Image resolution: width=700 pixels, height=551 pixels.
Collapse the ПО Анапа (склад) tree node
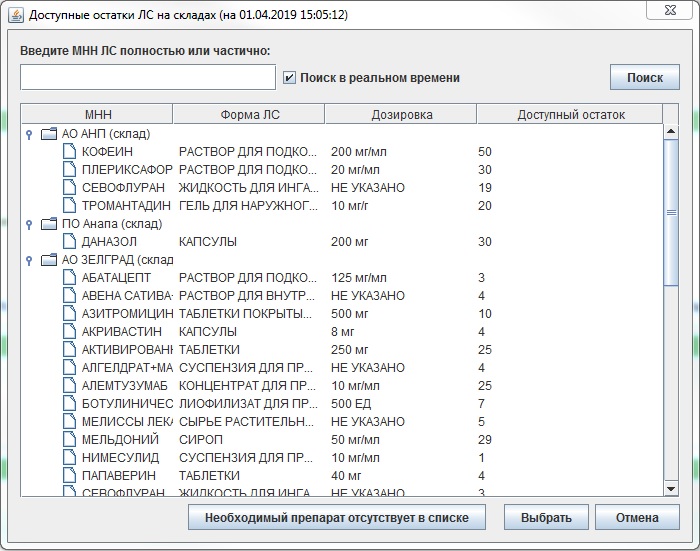[29, 224]
